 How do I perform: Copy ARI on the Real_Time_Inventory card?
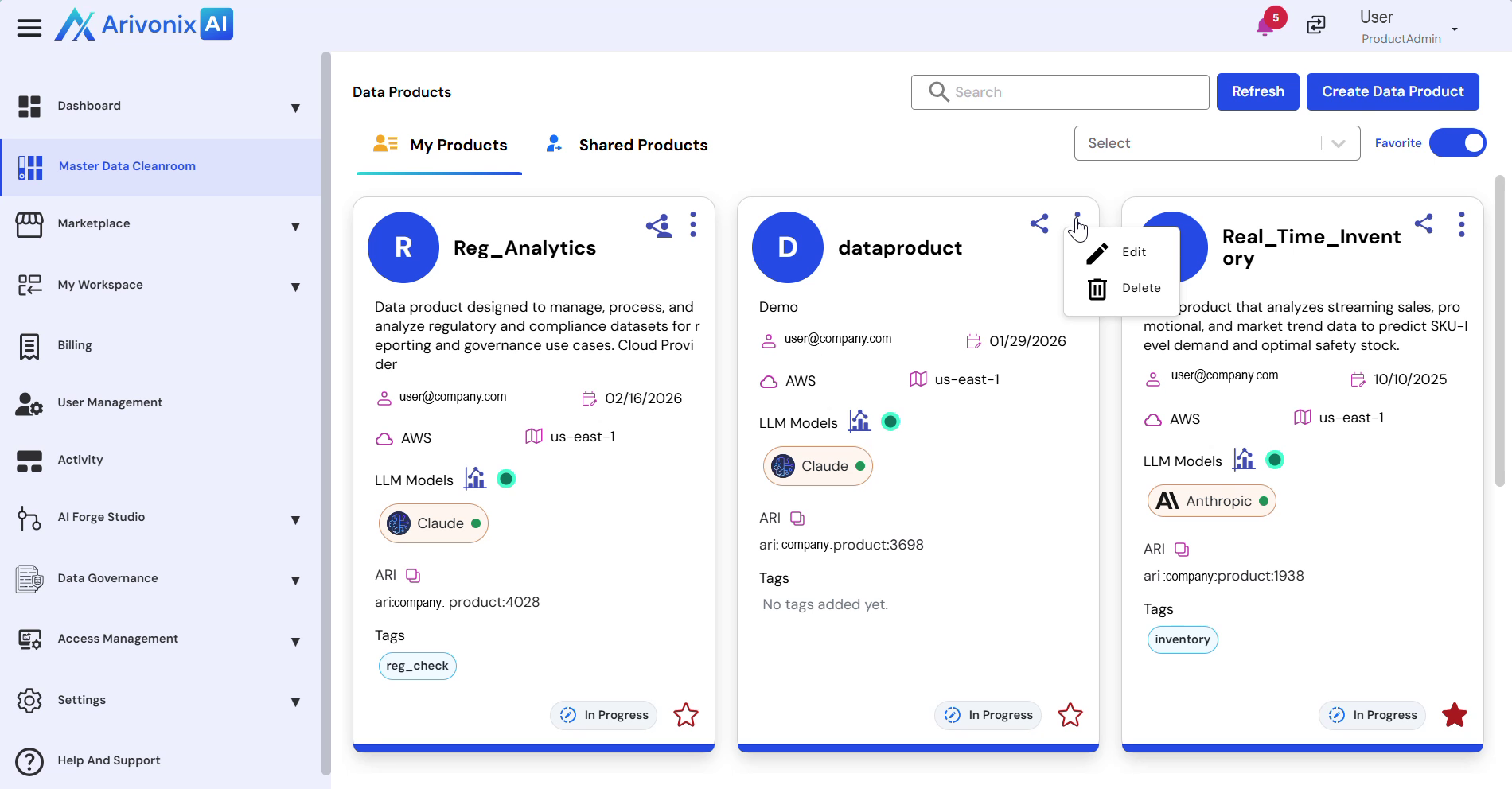click(1182, 550)
